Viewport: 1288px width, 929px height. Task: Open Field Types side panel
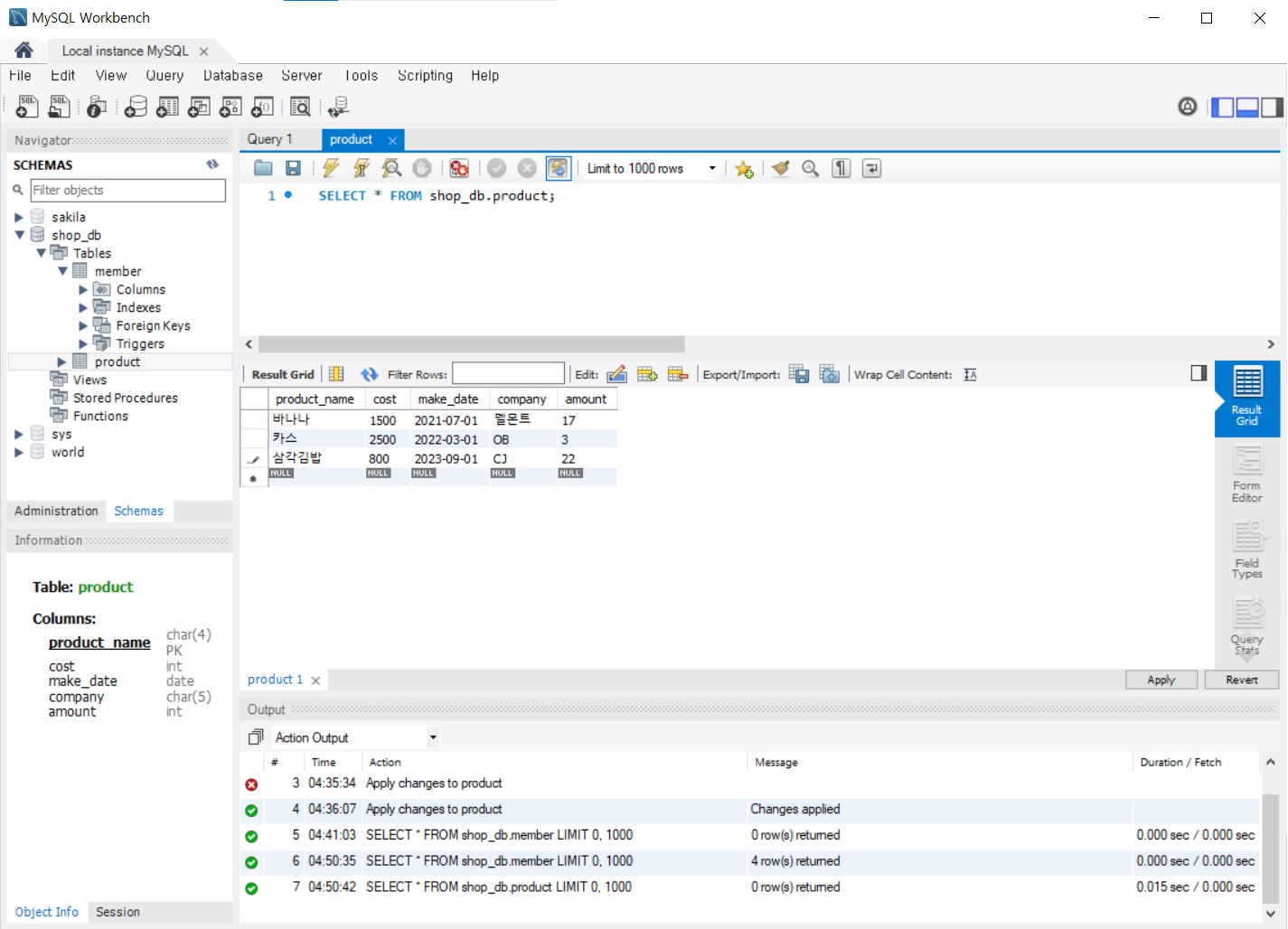point(1247,549)
